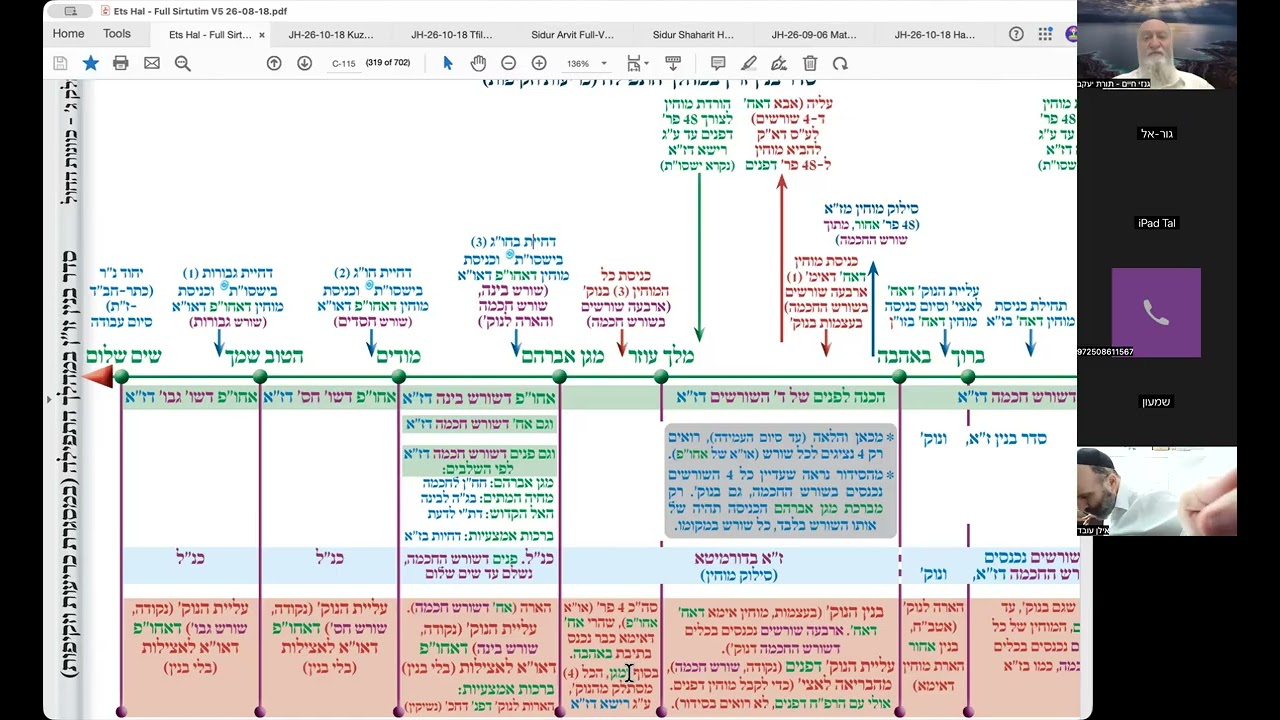Click the green timeline marker under מודים
The width and height of the screenshot is (1280, 720).
point(399,376)
